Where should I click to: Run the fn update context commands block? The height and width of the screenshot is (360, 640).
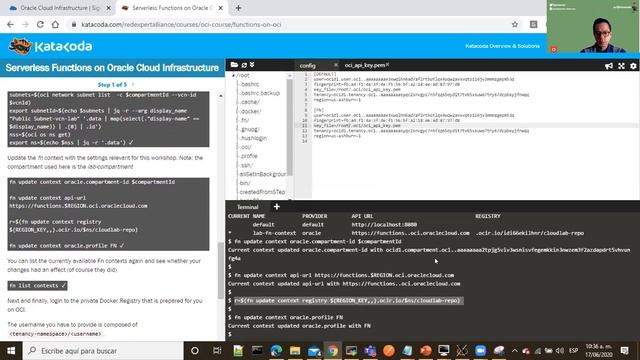click(x=108, y=214)
